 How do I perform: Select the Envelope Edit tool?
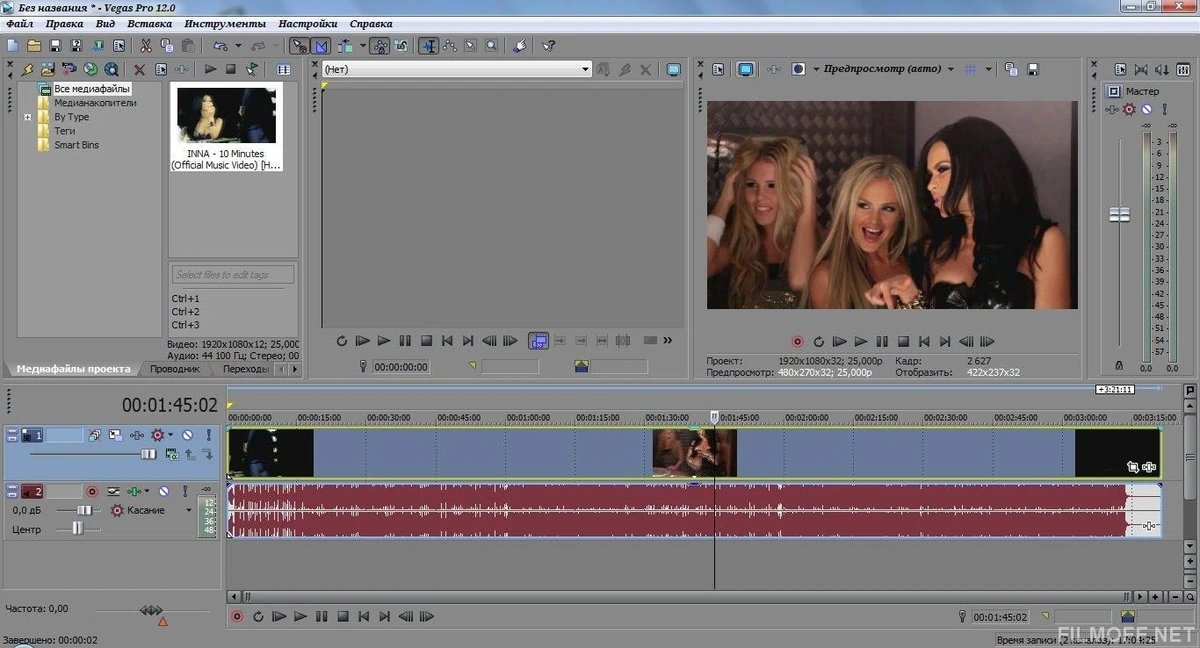tap(449, 45)
